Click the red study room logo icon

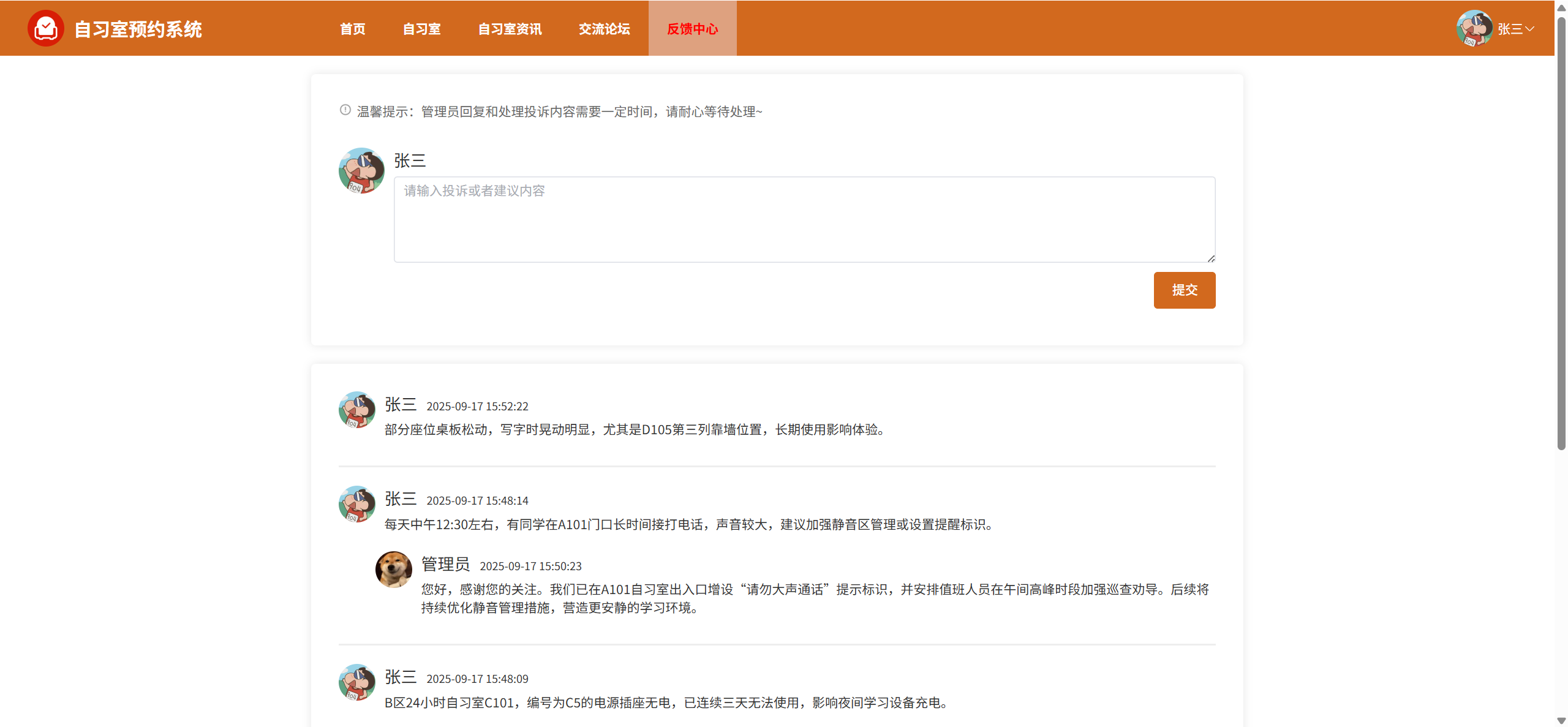click(45, 28)
